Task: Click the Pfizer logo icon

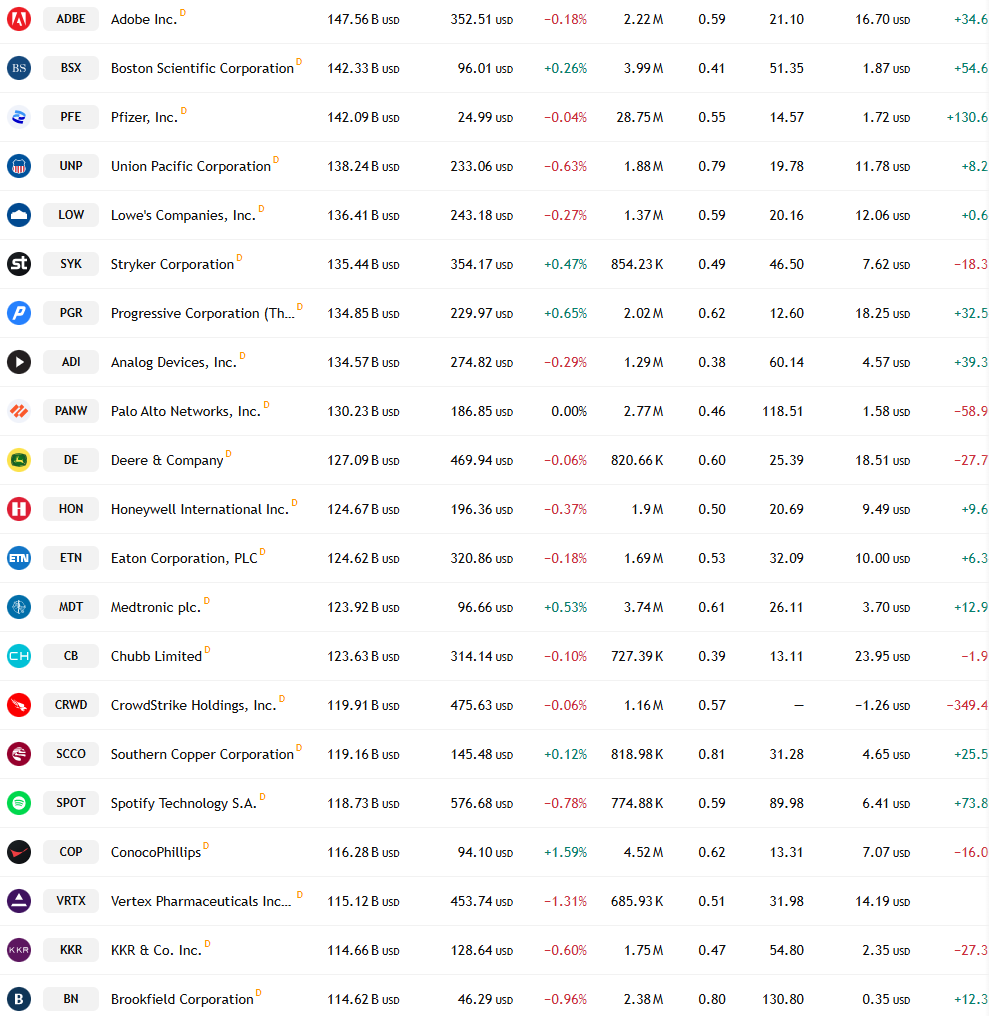Action: point(19,117)
